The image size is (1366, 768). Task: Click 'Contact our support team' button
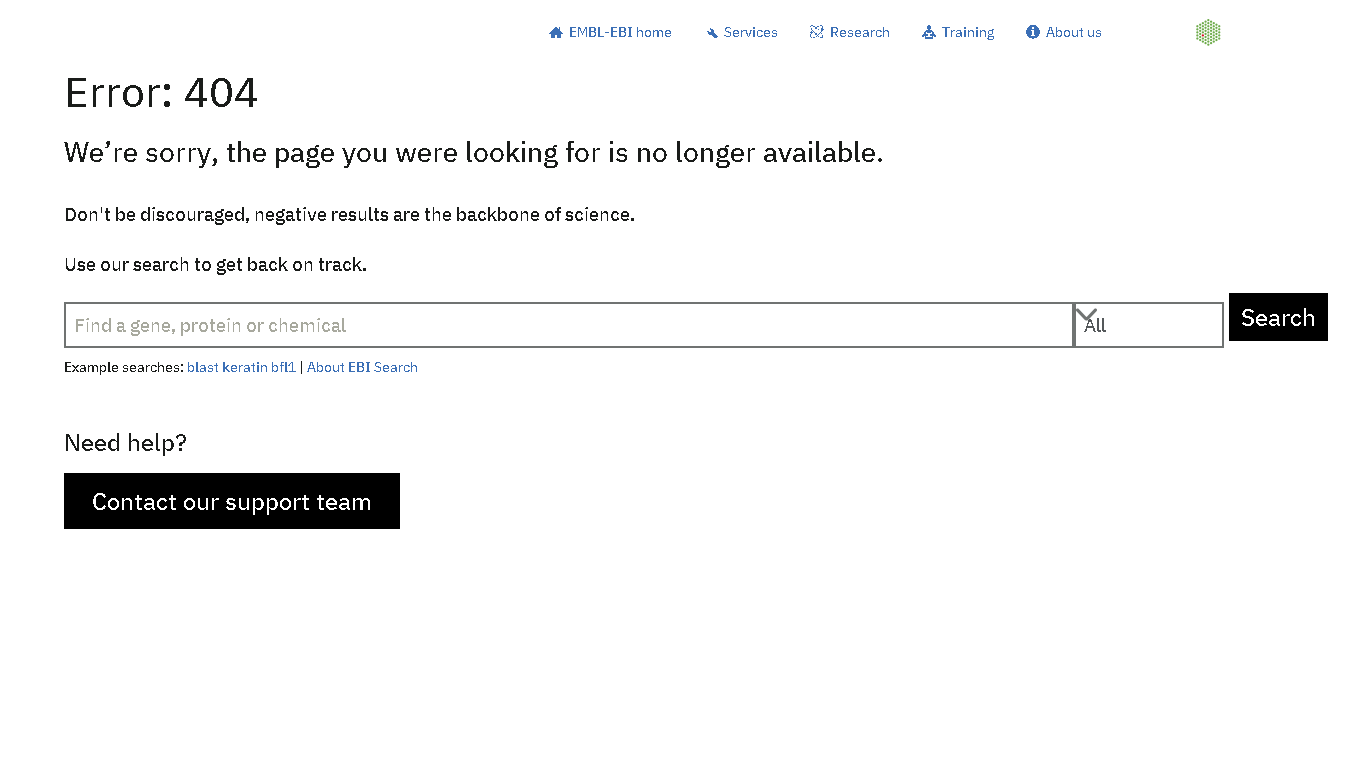point(232,501)
